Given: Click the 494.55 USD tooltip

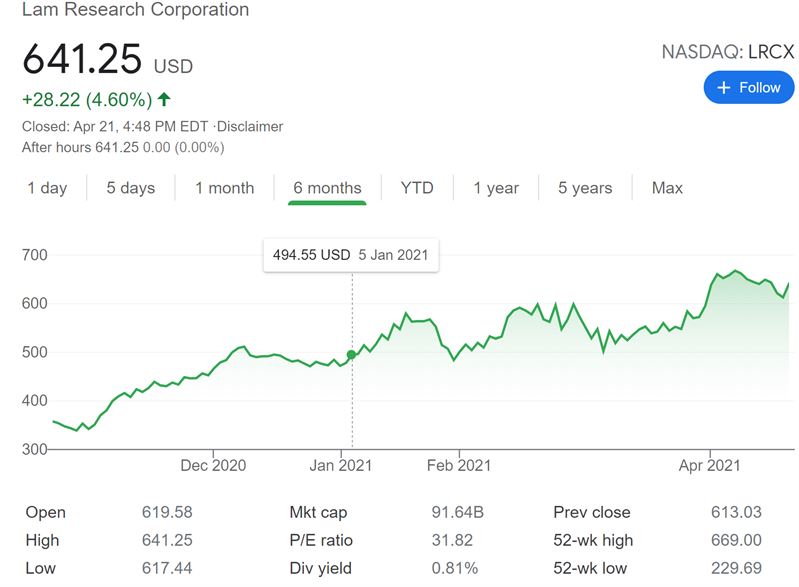Looking at the screenshot, I should click(350, 255).
